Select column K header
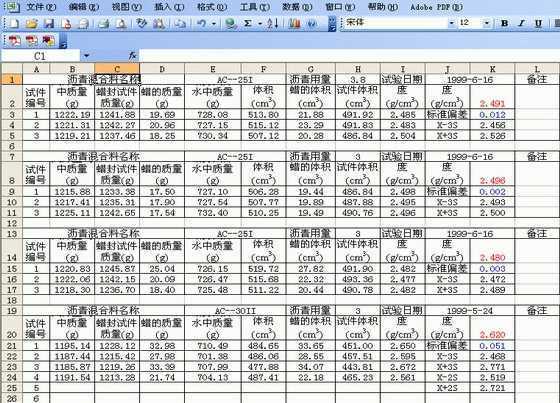 pos(492,69)
